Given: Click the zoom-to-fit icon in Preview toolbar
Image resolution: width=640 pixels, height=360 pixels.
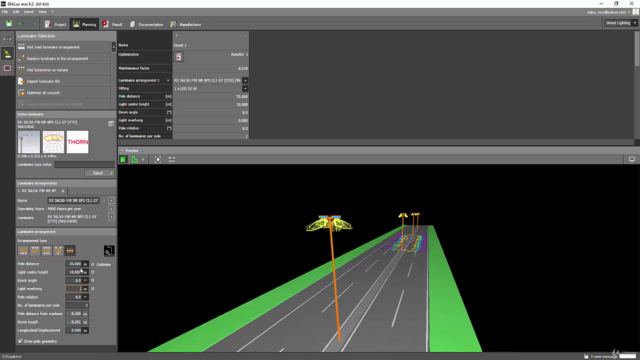Looking at the screenshot, I should (158, 160).
